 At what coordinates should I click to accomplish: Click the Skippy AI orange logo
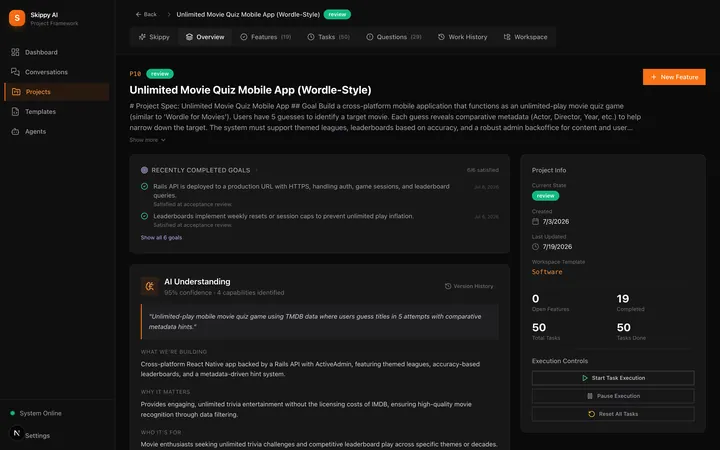coord(17,18)
